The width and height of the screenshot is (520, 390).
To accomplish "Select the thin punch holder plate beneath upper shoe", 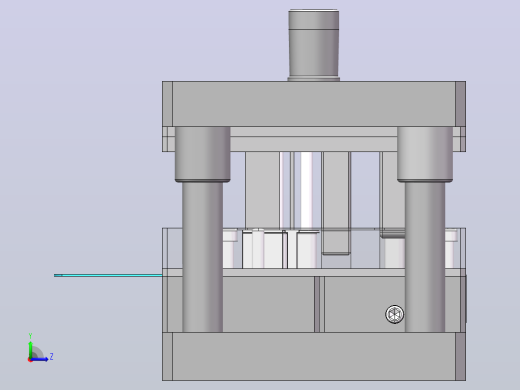I will click(x=314, y=144).
